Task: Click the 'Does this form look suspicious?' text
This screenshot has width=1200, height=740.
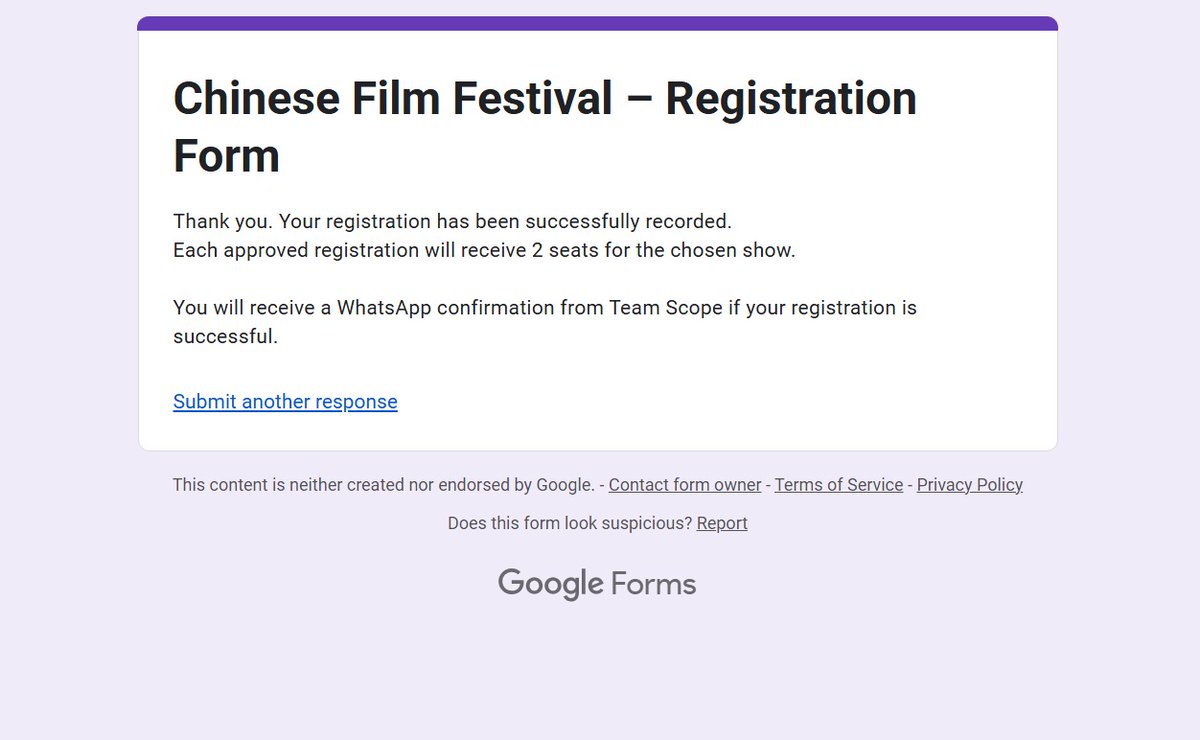Action: pyautogui.click(x=570, y=523)
